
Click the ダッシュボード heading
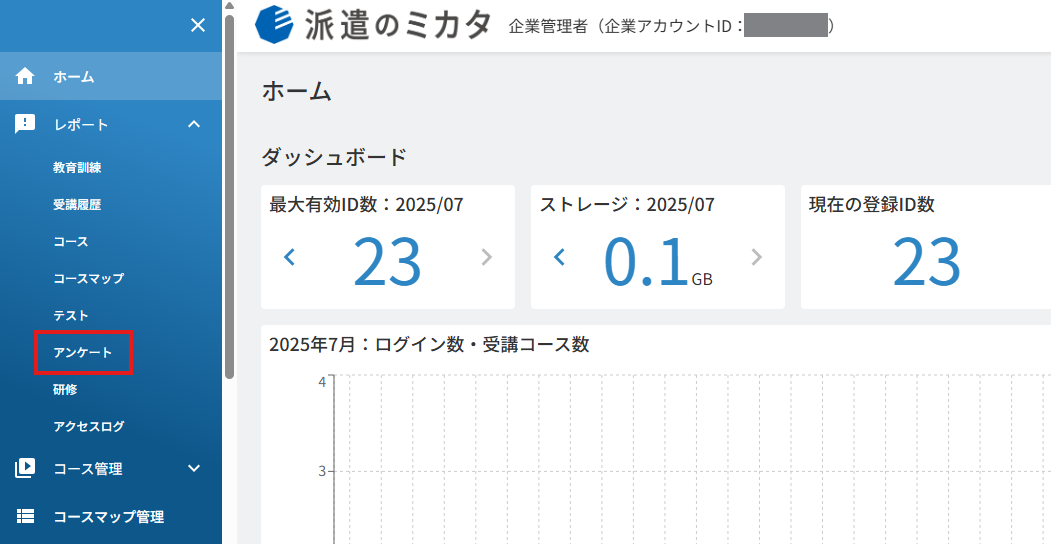click(x=334, y=157)
